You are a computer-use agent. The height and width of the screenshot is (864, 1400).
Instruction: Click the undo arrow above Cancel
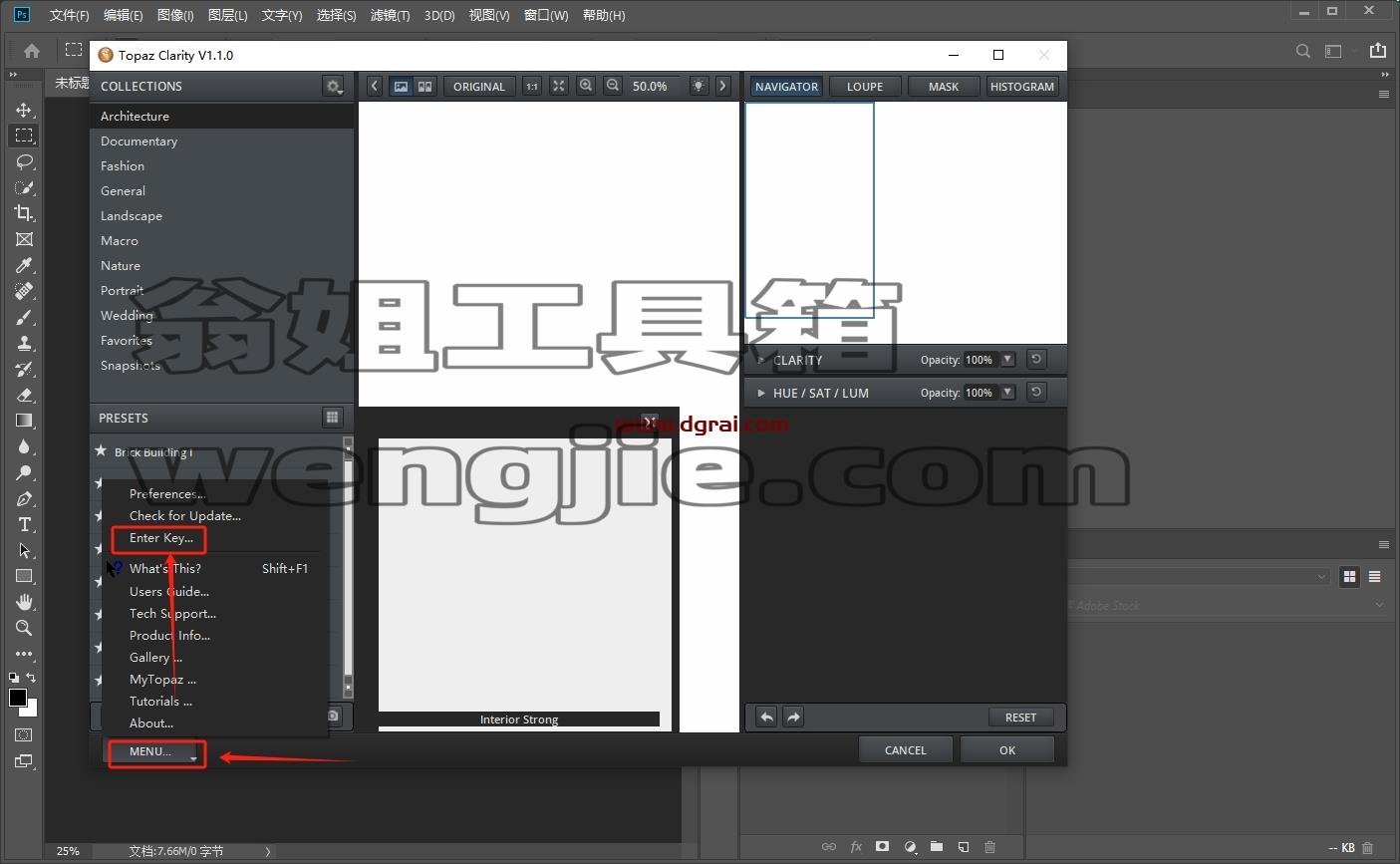[766, 717]
